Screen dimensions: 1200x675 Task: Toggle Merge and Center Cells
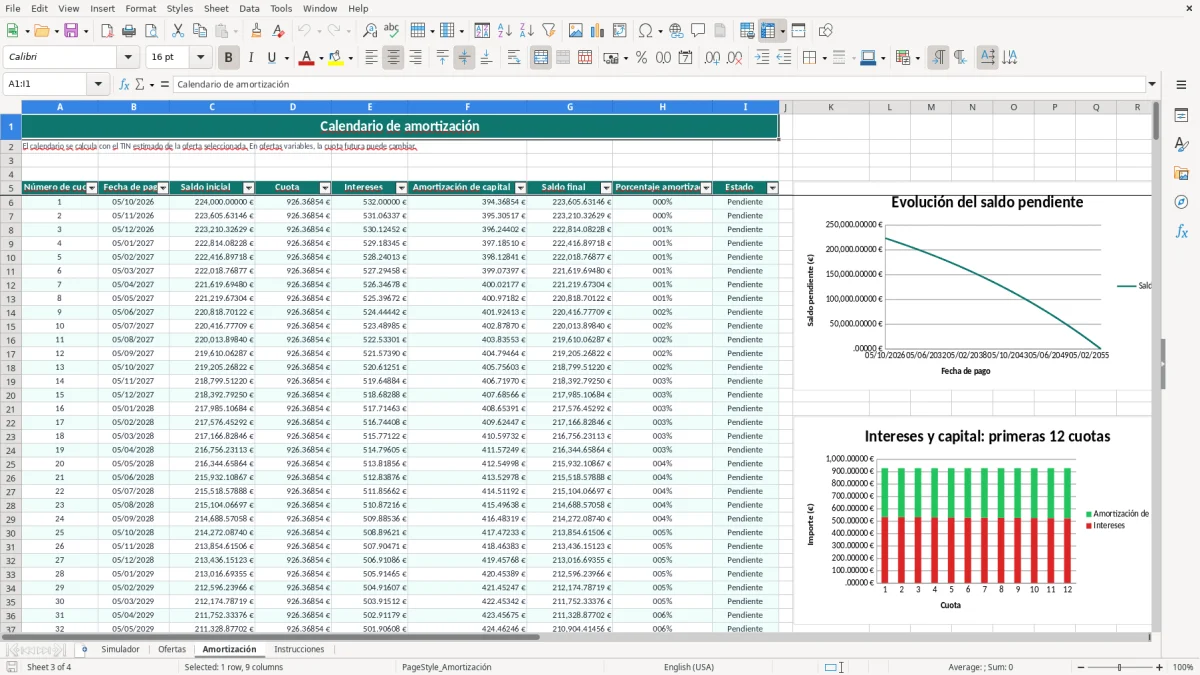[x=541, y=58]
